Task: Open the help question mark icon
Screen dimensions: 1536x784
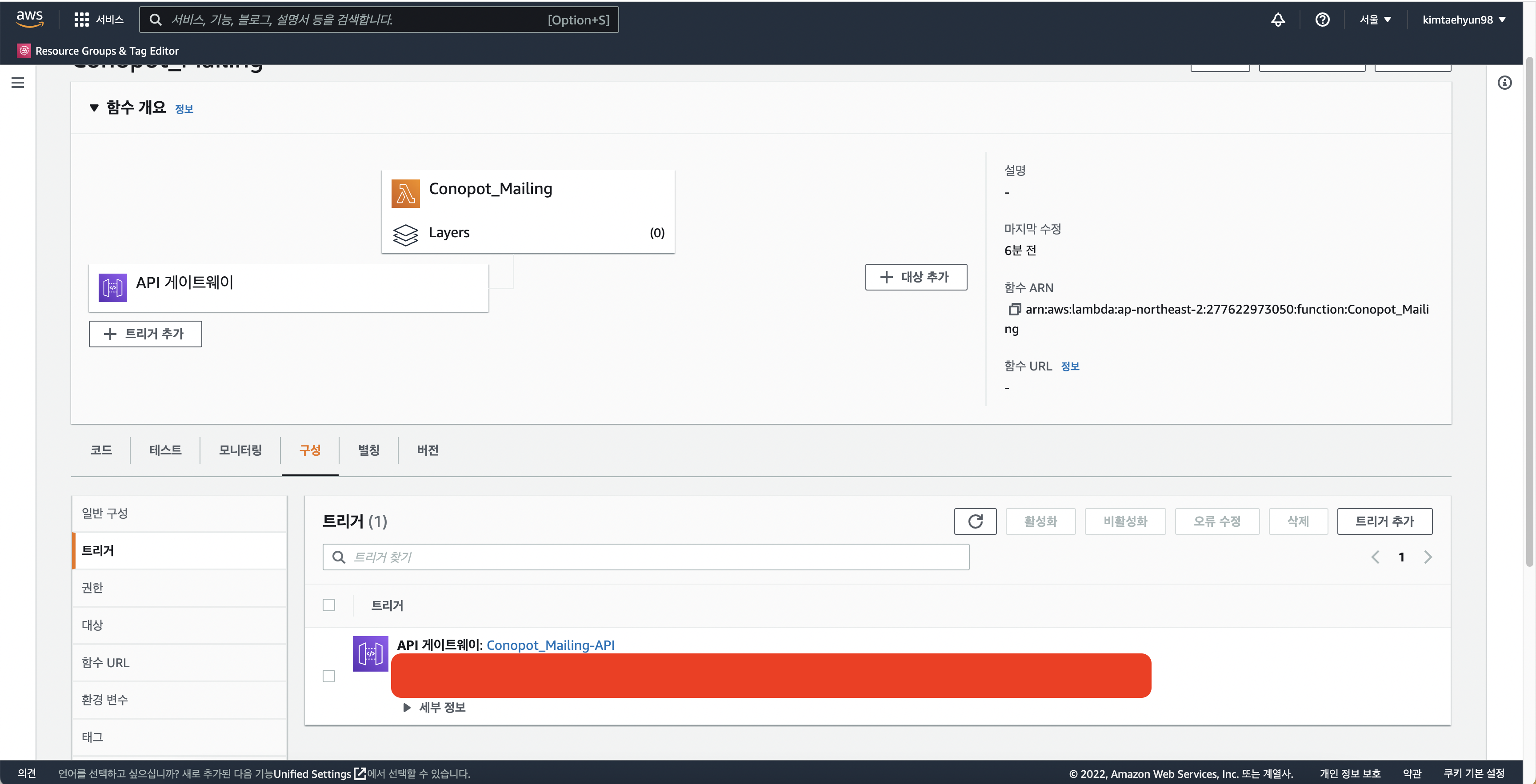Action: coord(1322,20)
